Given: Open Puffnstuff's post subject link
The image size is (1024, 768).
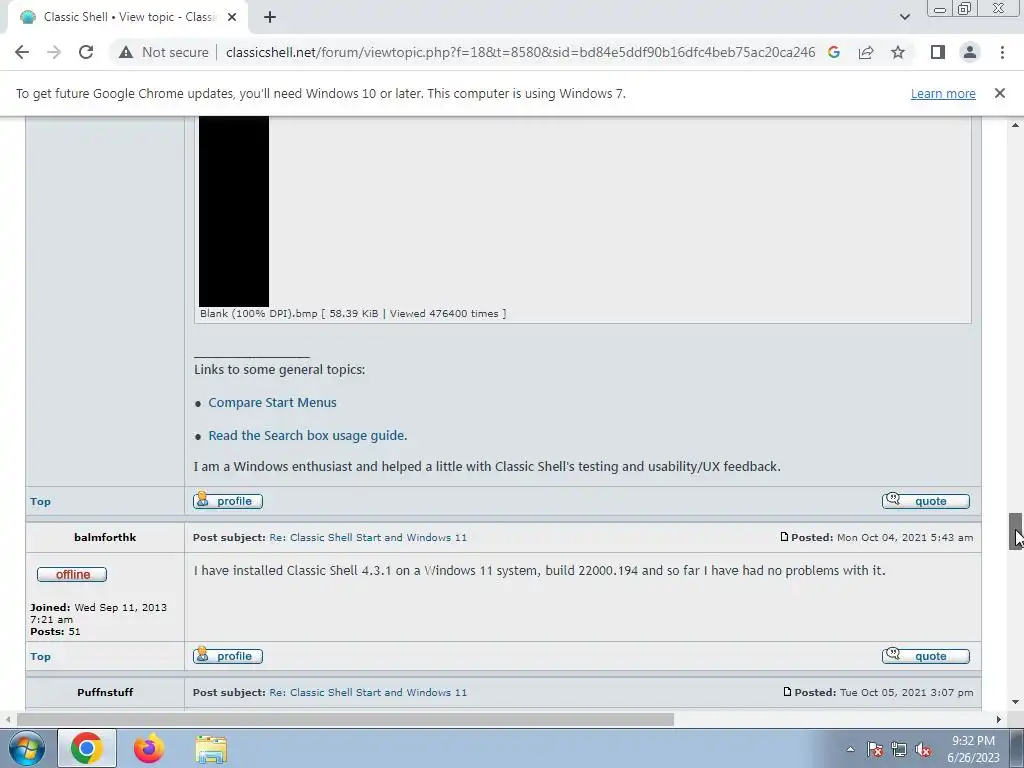Looking at the screenshot, I should (368, 692).
